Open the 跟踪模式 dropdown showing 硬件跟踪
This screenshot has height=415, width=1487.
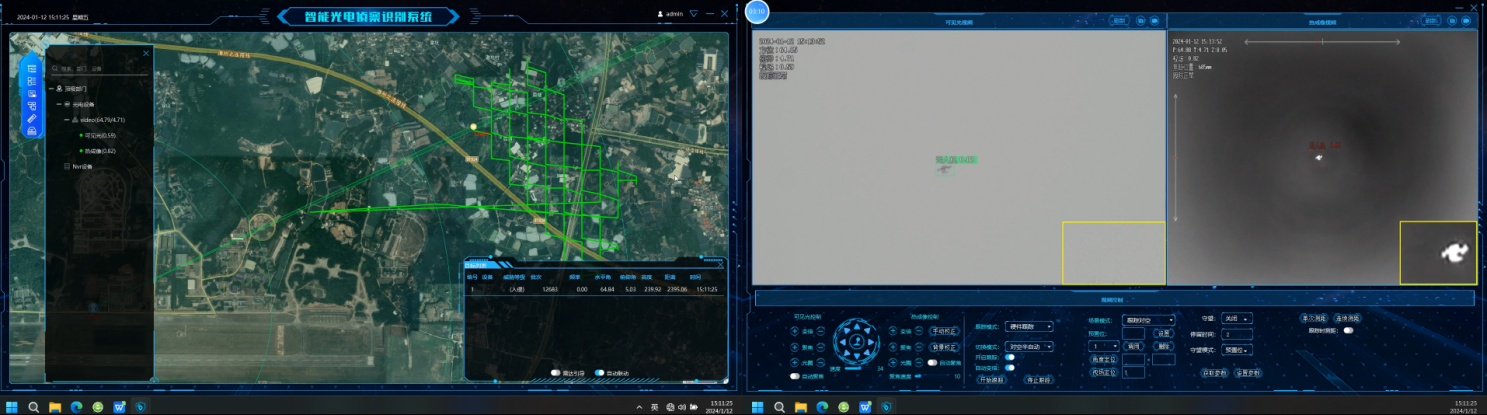coord(1029,326)
